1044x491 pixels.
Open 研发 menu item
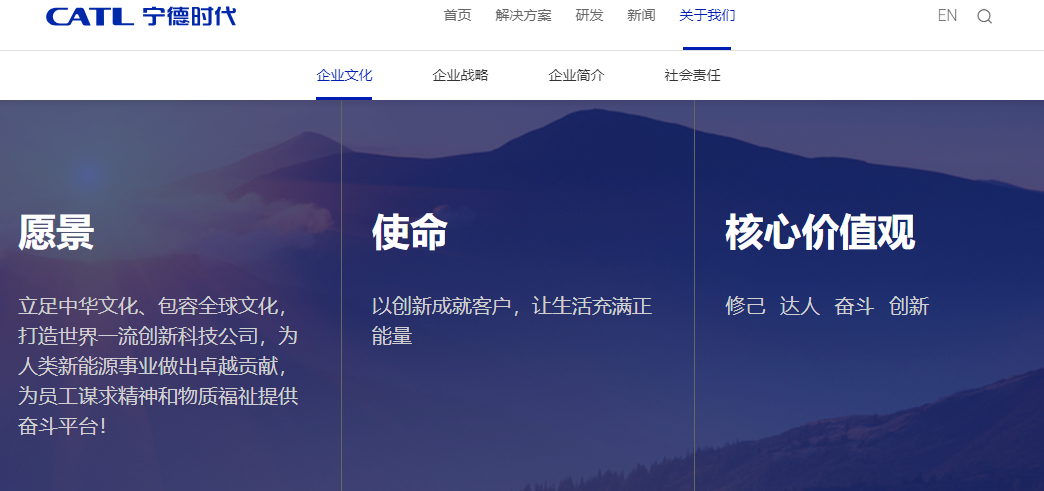tap(589, 15)
